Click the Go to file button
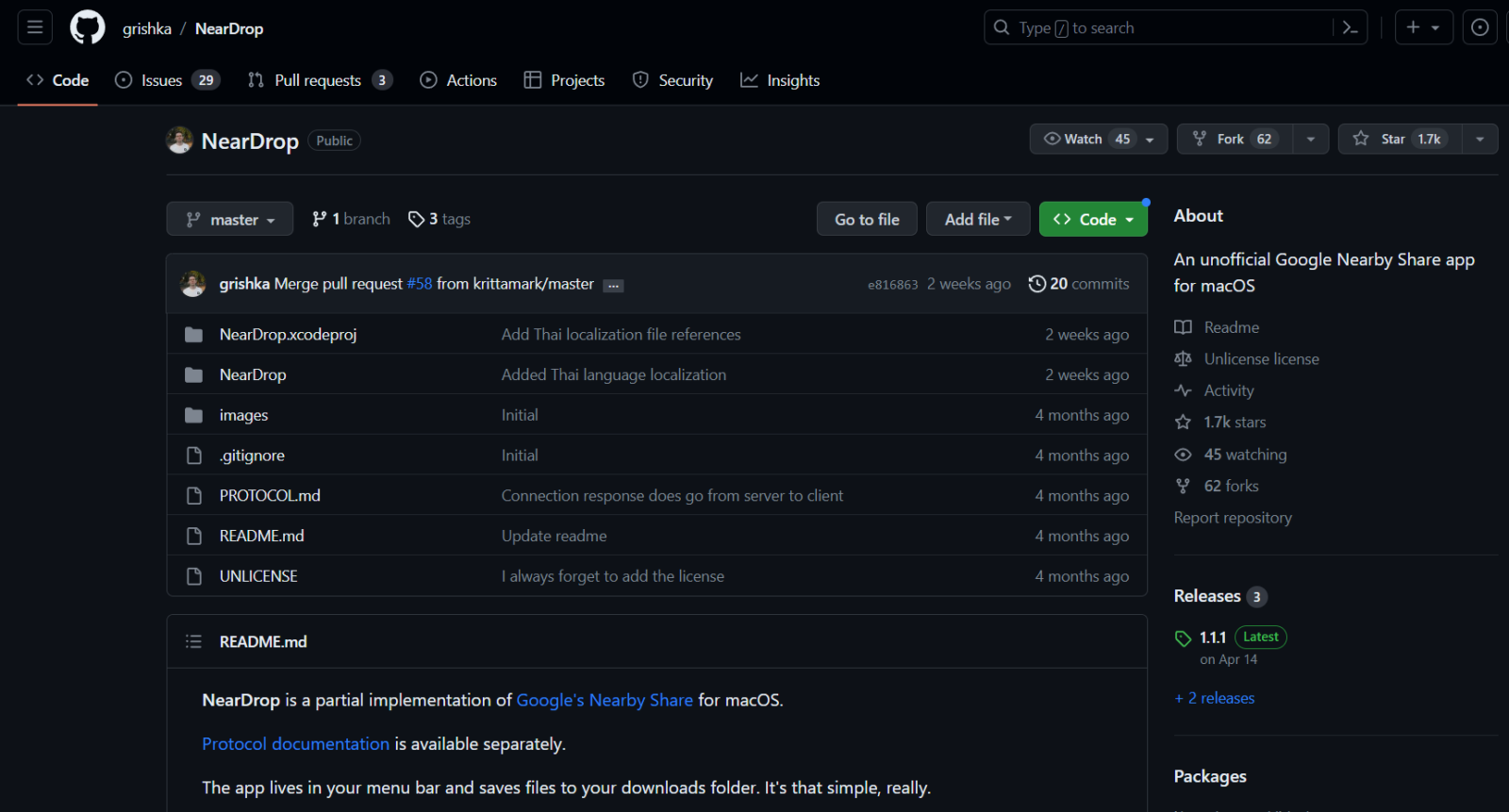The width and height of the screenshot is (1509, 812). 867,219
